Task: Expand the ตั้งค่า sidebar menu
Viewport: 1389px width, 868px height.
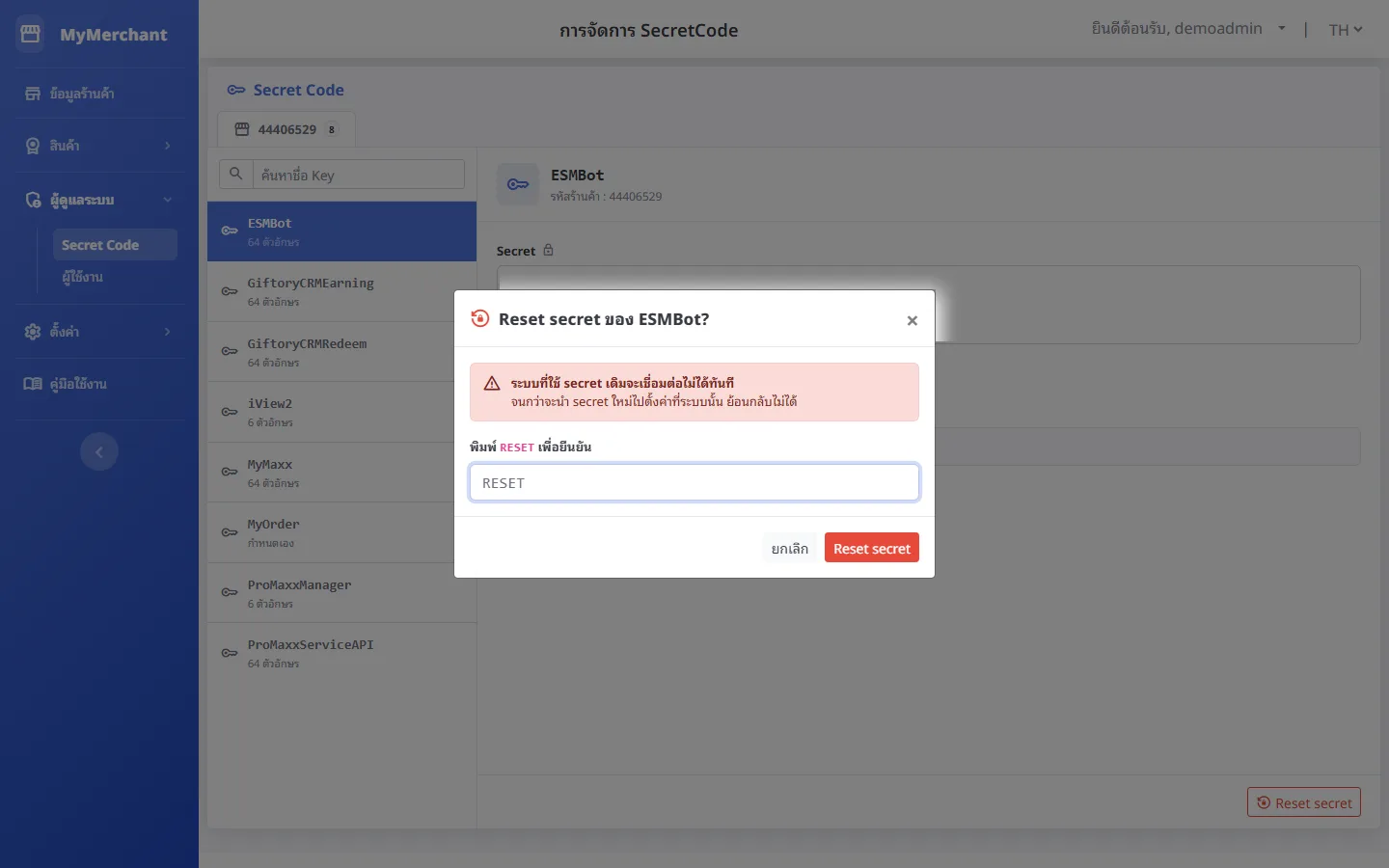Action: [99, 332]
